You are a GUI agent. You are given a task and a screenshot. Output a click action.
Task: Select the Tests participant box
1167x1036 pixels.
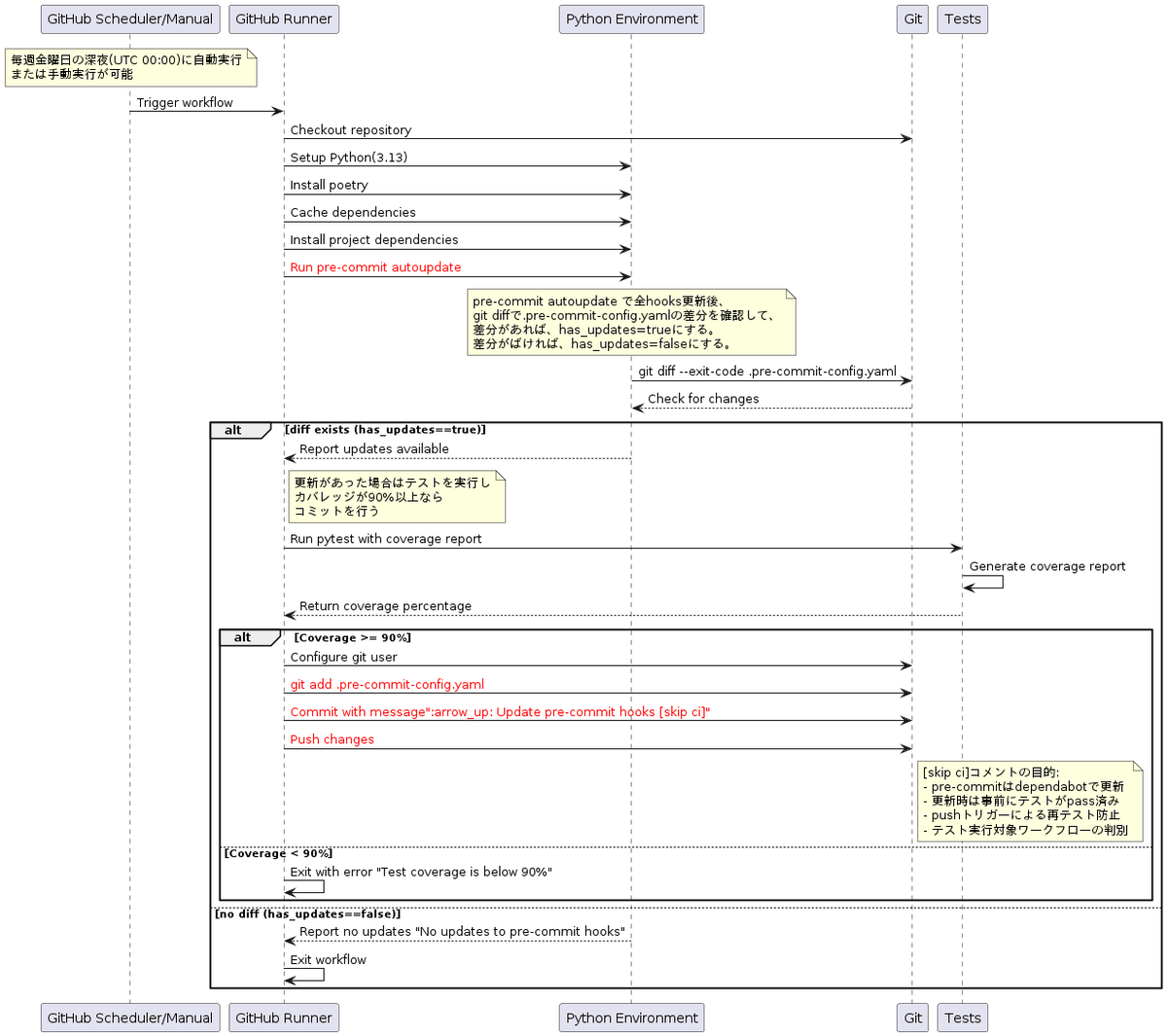coord(962,18)
